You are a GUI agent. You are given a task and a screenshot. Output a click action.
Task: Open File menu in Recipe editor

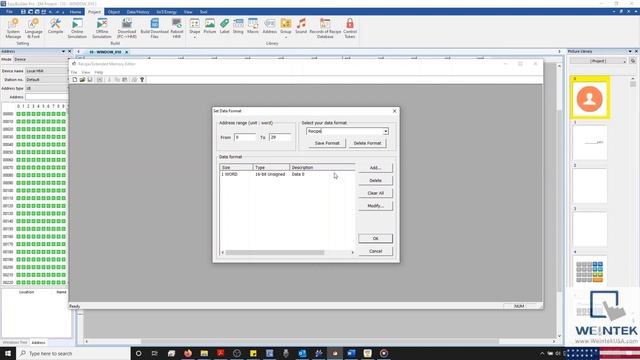[74, 72]
